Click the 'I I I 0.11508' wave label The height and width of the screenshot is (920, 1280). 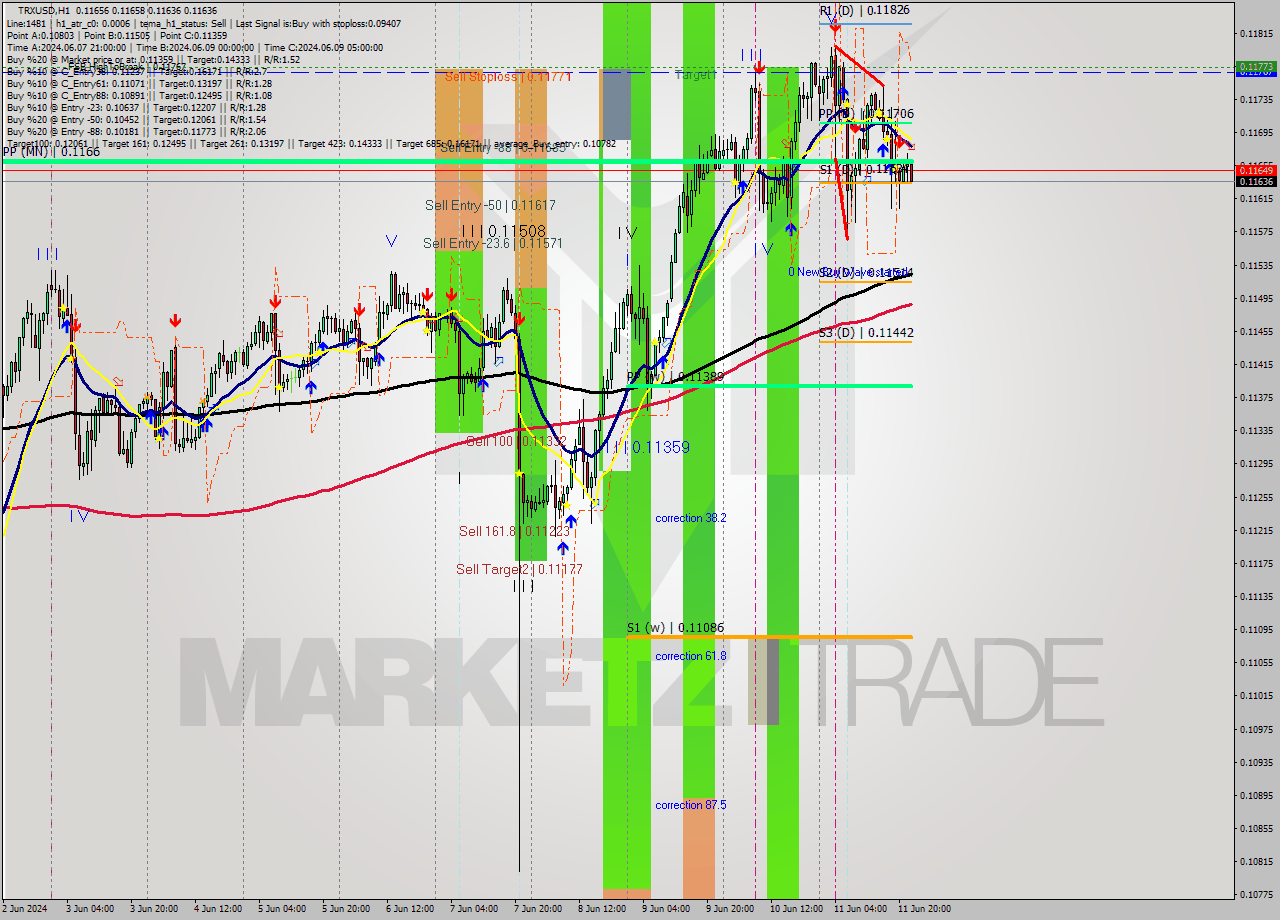[x=503, y=230]
